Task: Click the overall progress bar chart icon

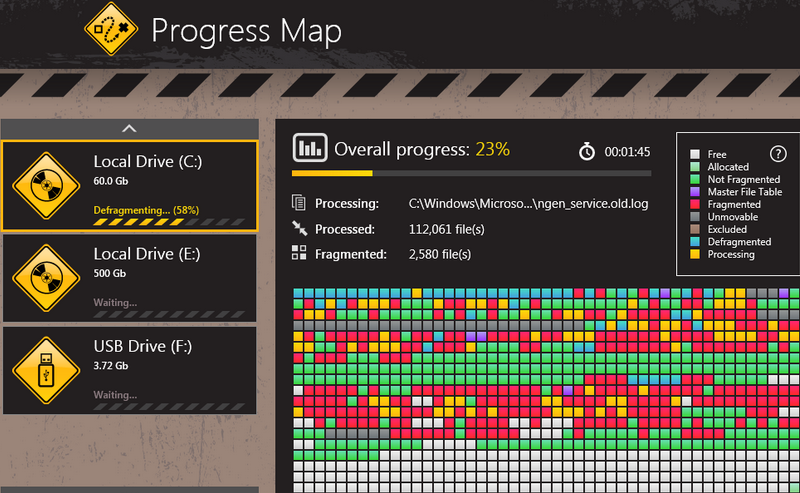Action: coord(309,149)
